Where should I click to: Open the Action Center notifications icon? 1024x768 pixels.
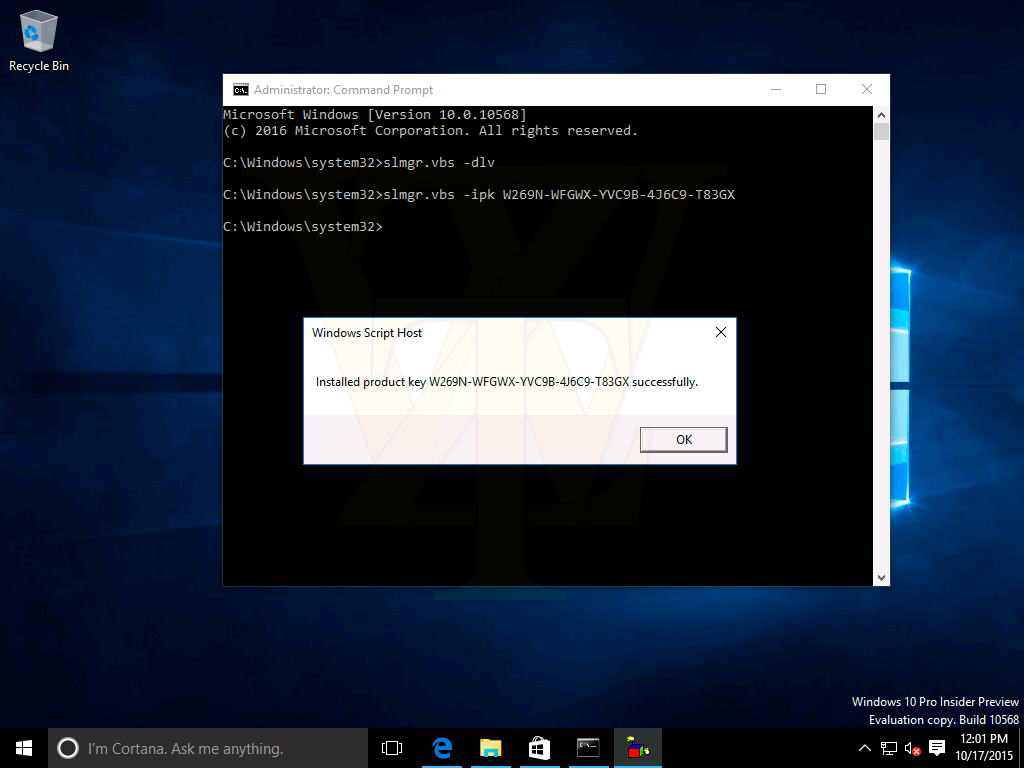point(937,748)
